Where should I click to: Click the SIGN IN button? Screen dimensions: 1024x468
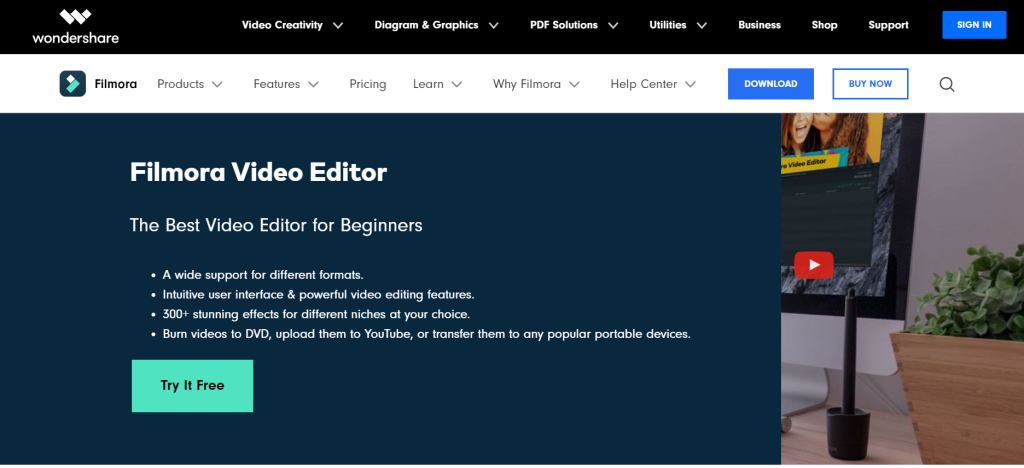coord(974,25)
